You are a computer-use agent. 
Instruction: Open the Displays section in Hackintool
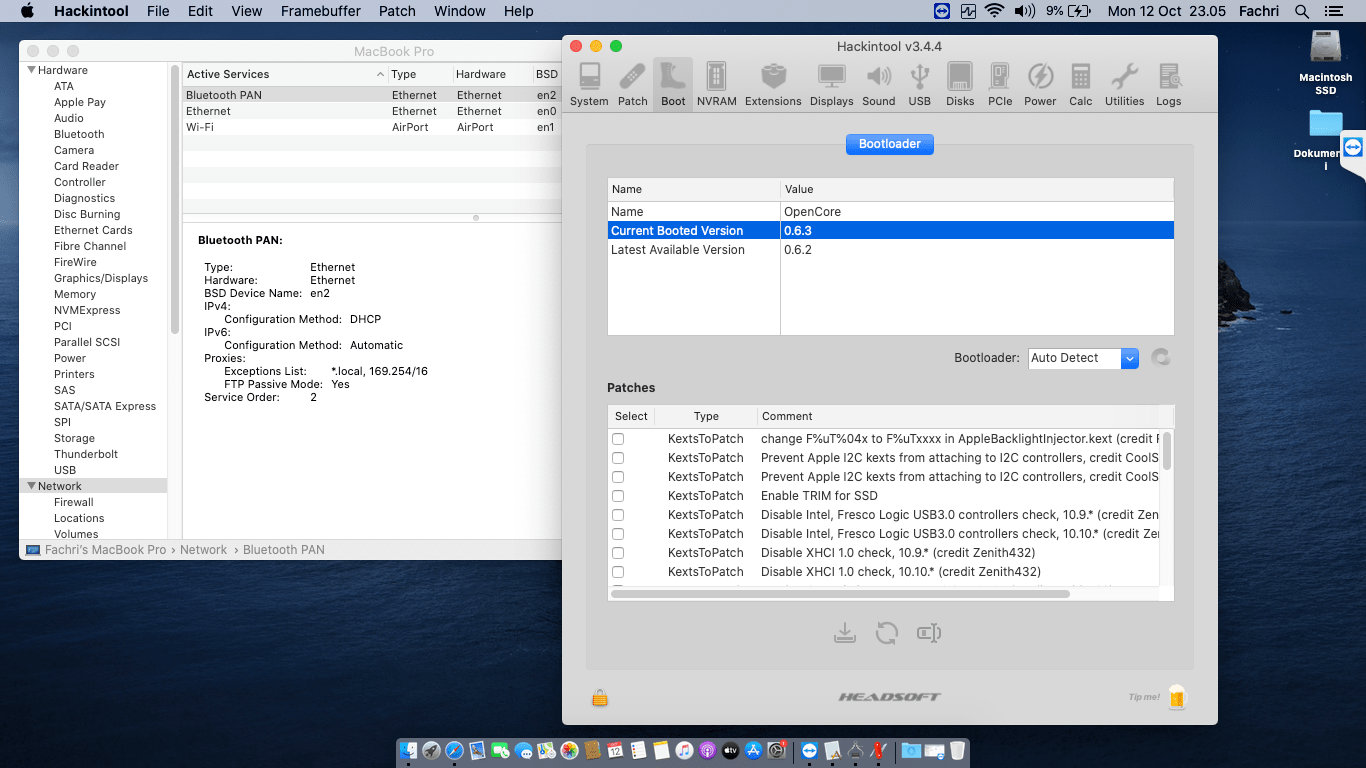(831, 84)
